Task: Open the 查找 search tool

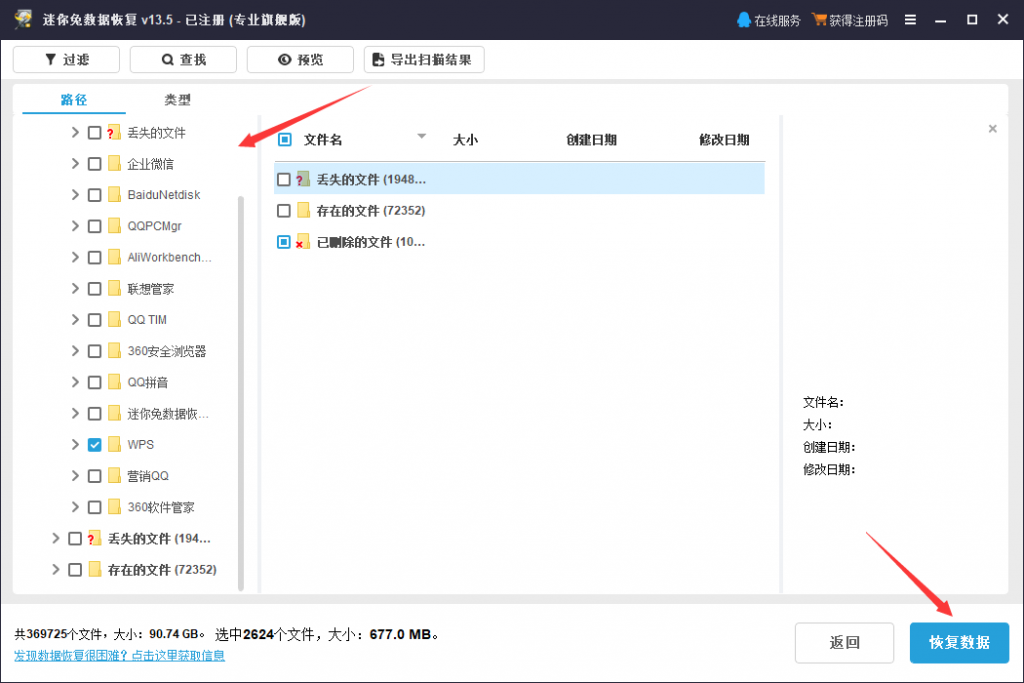Action: pos(184,59)
